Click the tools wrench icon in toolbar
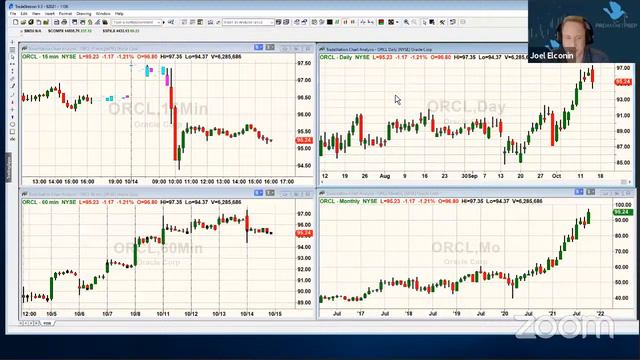640x360 pixels. click(x=442, y=22)
